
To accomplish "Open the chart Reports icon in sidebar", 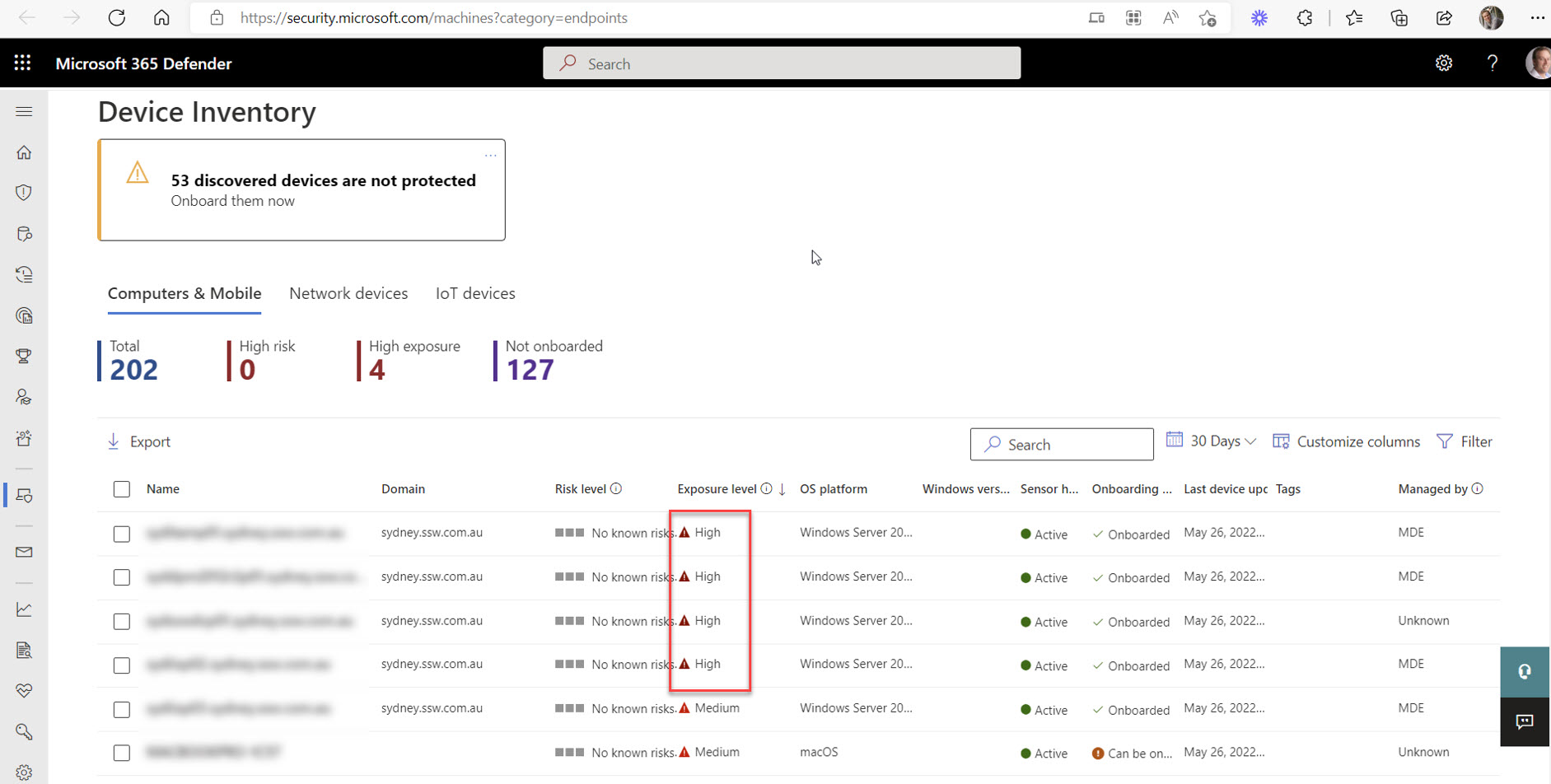I will [24, 609].
